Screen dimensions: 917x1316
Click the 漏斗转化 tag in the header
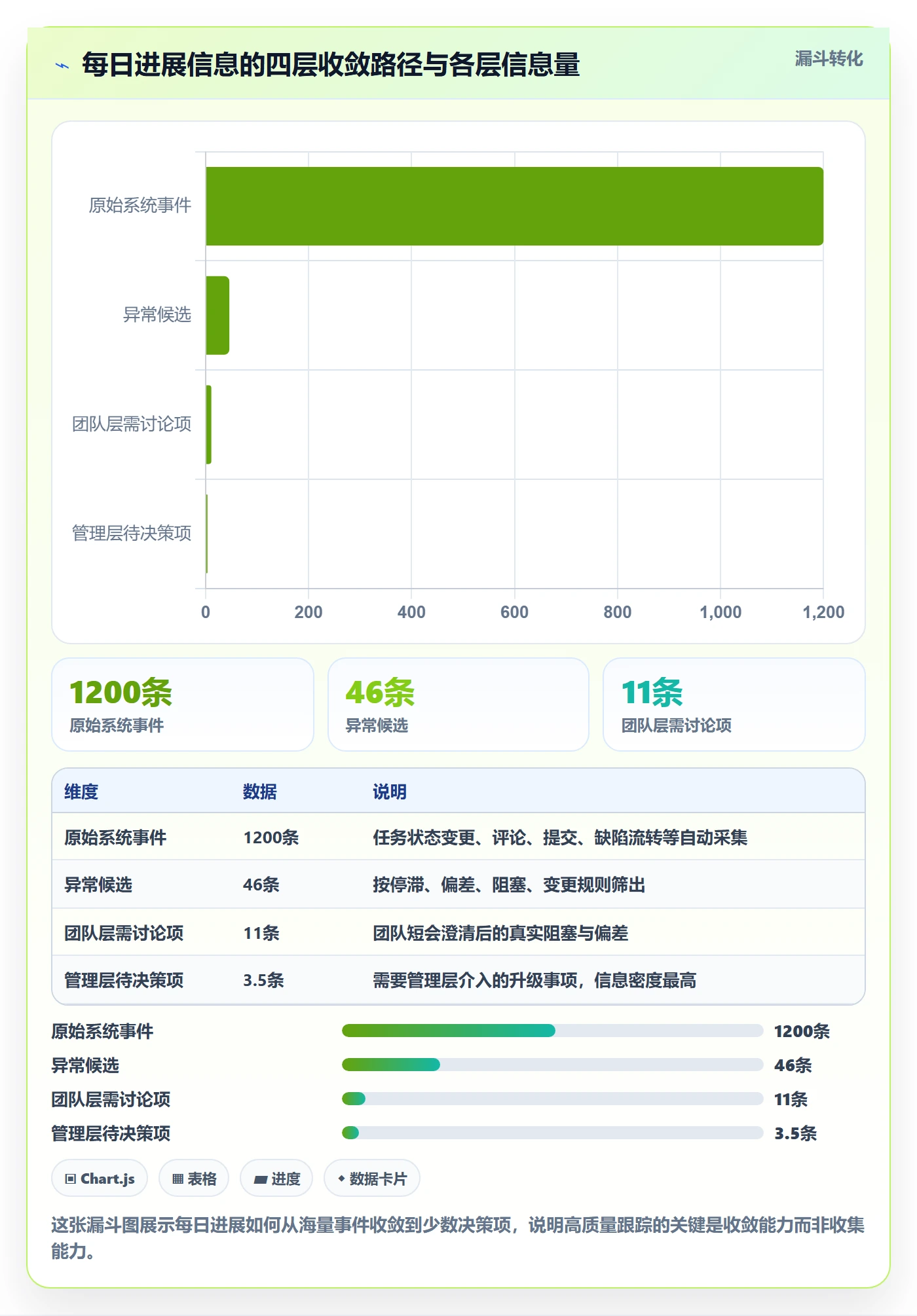pos(829,59)
